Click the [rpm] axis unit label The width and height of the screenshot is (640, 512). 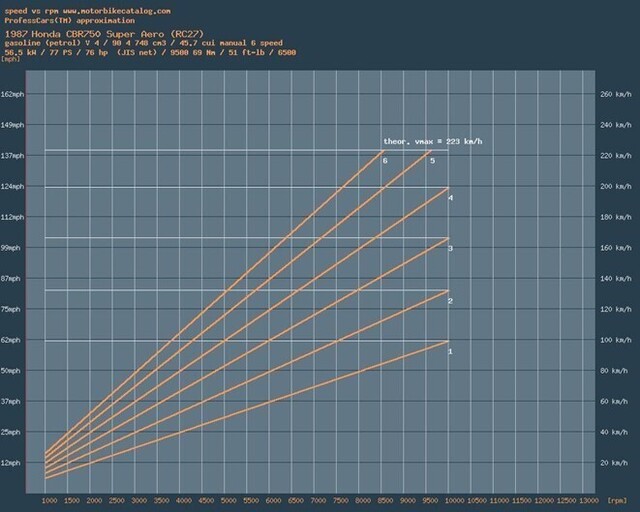619,498
